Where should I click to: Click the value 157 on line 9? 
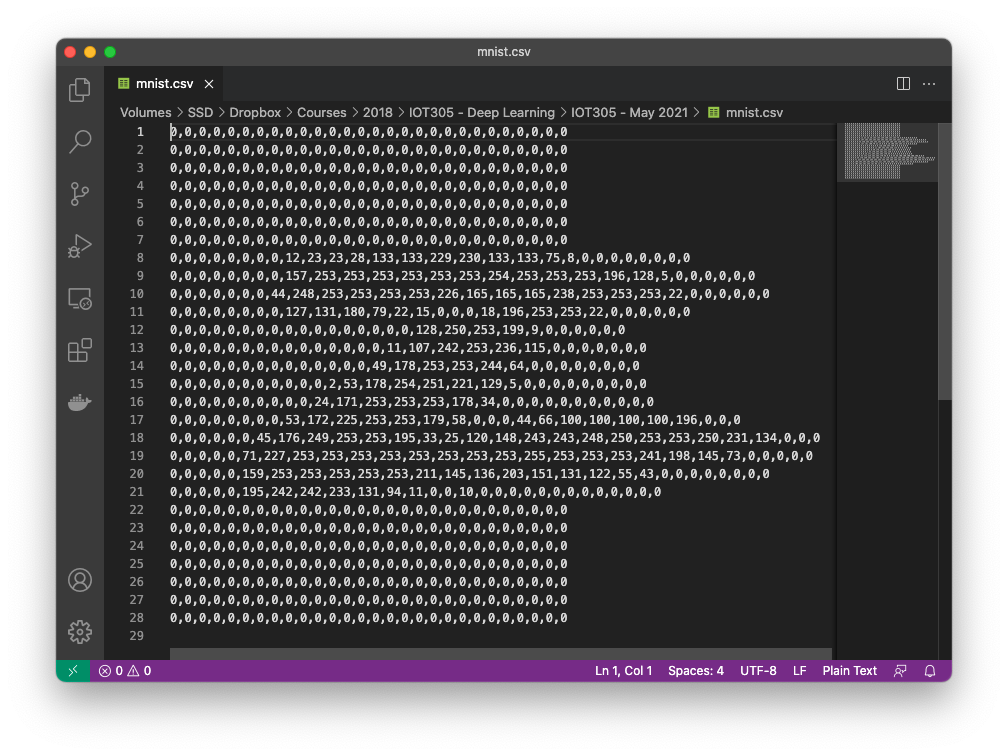[x=296, y=276]
